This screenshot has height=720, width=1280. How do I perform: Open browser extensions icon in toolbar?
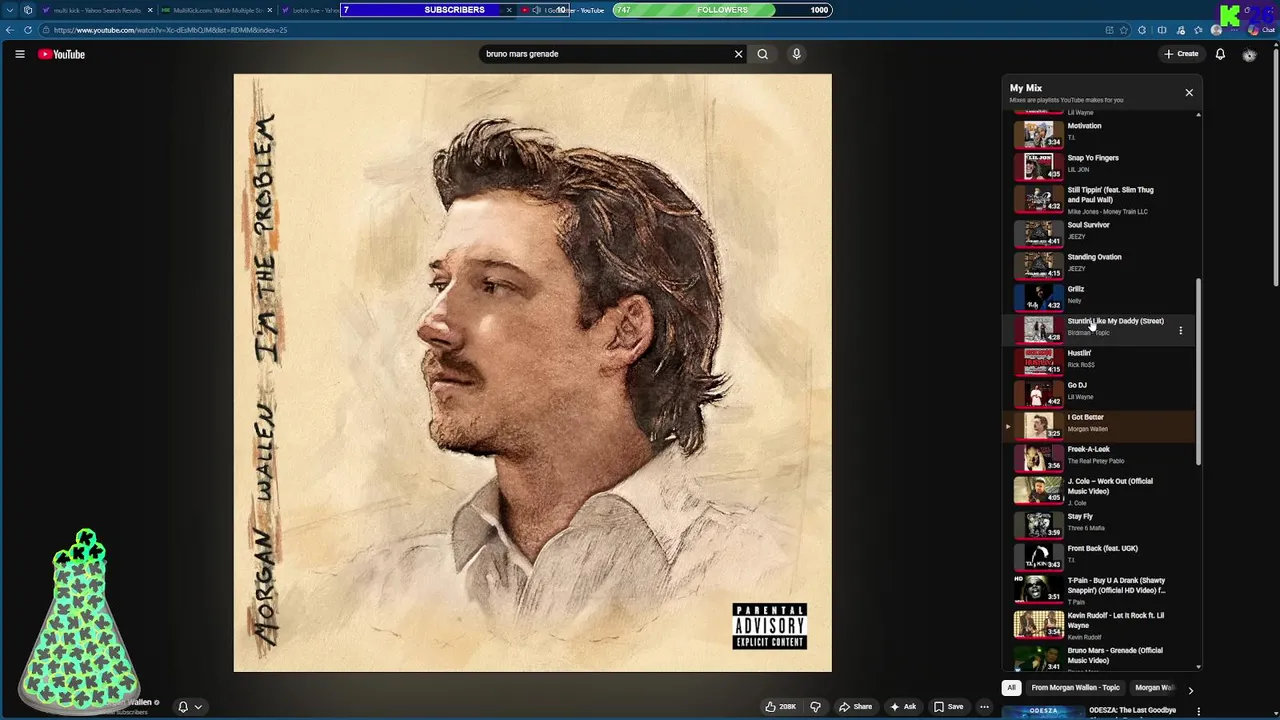pyautogui.click(x=1142, y=30)
